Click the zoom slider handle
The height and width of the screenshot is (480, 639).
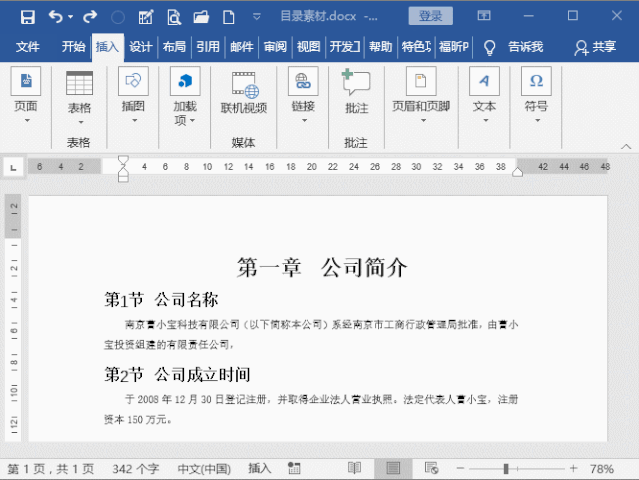(x=506, y=469)
